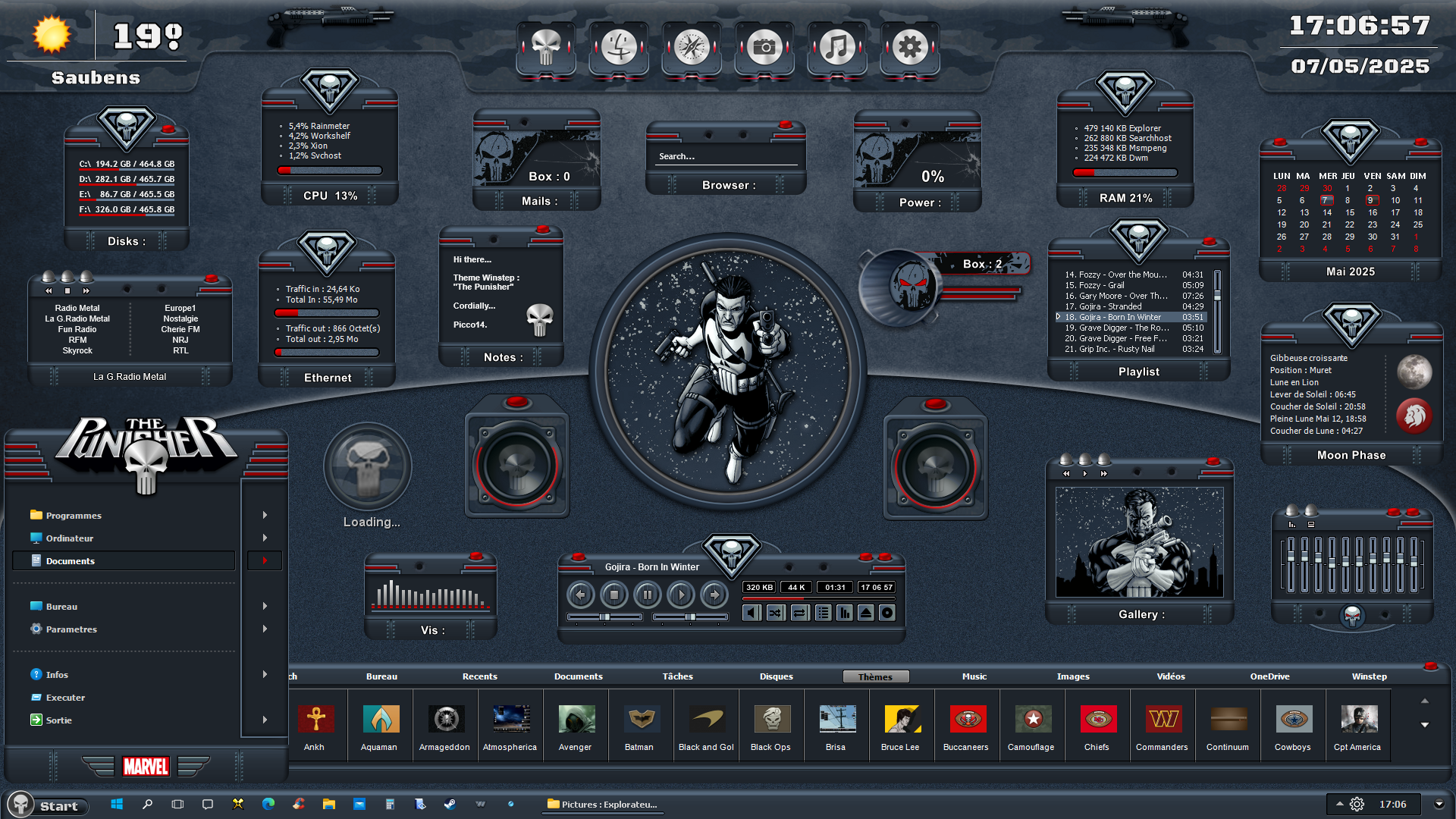Viewport: 1456px width, 819px height.
Task: Expand Sortie submenu arrow
Action: [265, 720]
